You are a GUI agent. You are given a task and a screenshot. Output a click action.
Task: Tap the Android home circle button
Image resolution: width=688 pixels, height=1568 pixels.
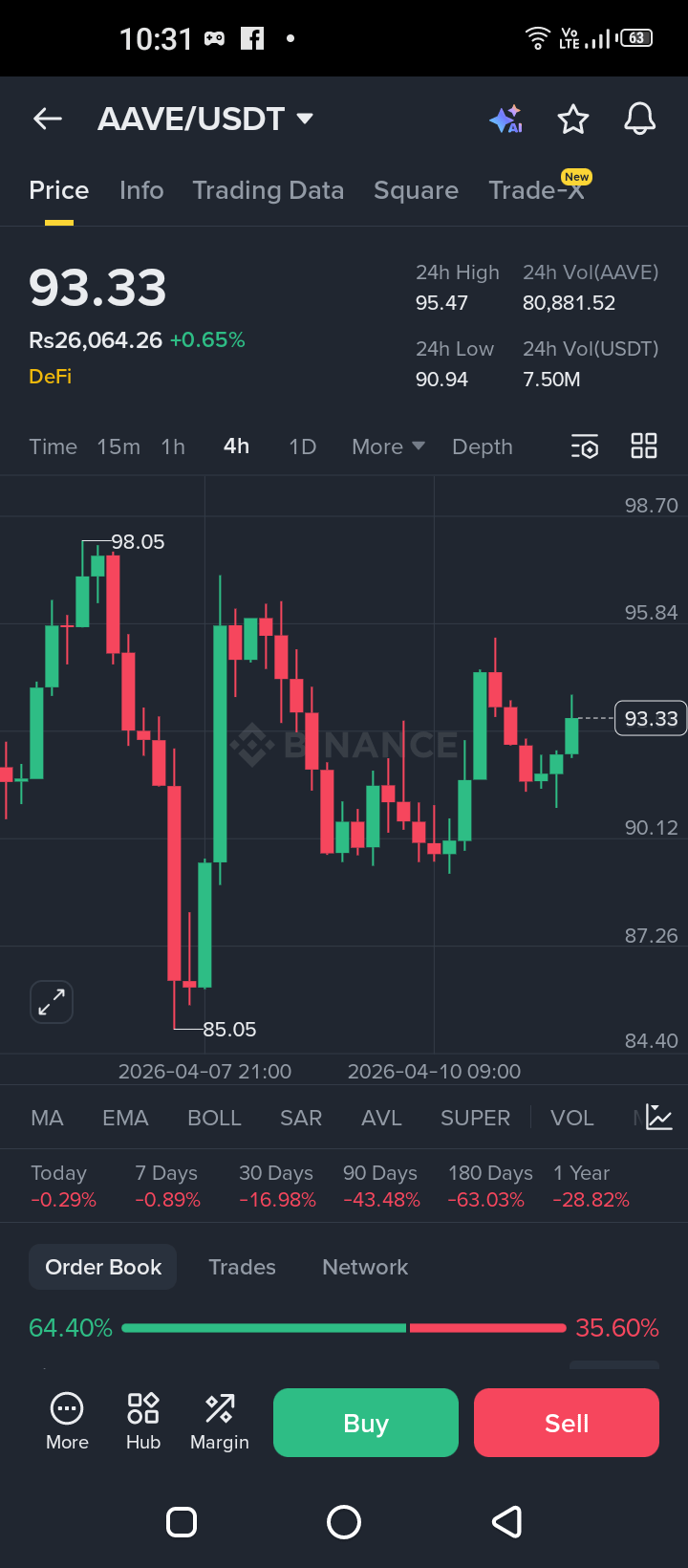tap(344, 1521)
